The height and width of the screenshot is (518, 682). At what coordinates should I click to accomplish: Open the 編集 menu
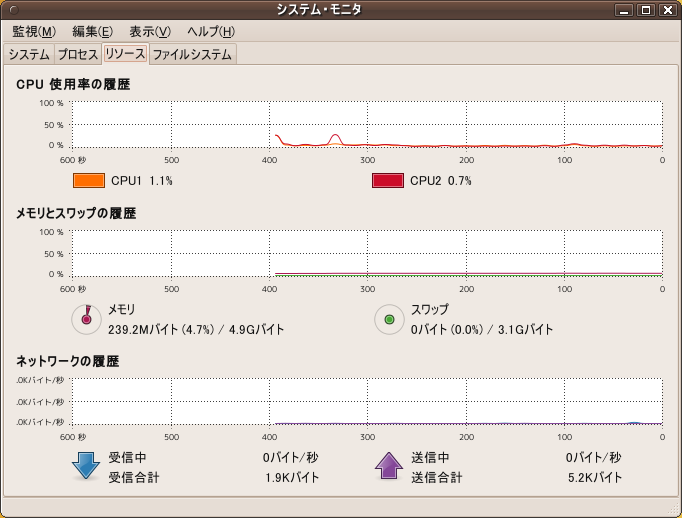(92, 32)
